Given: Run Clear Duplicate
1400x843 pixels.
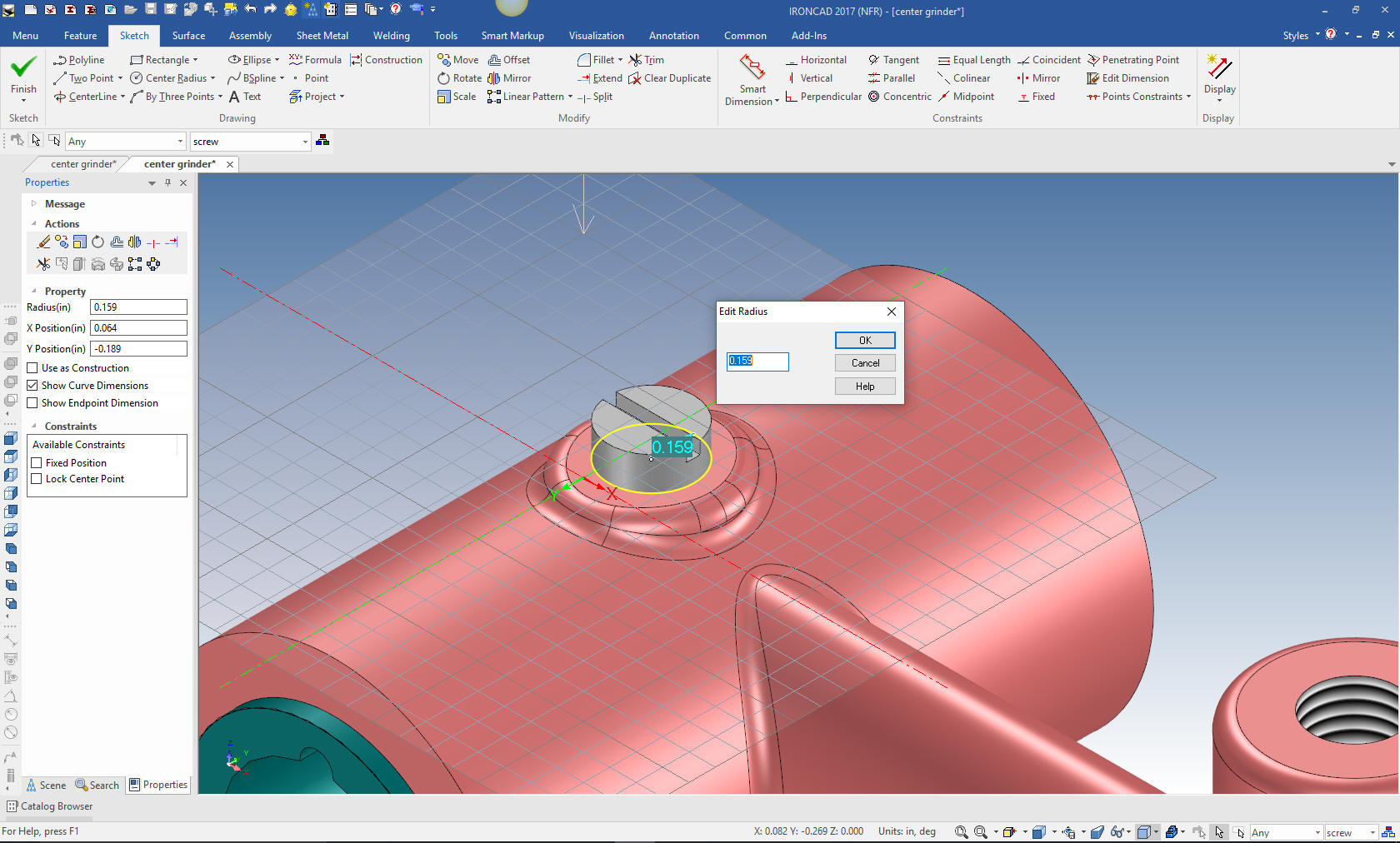Looking at the screenshot, I should [669, 78].
